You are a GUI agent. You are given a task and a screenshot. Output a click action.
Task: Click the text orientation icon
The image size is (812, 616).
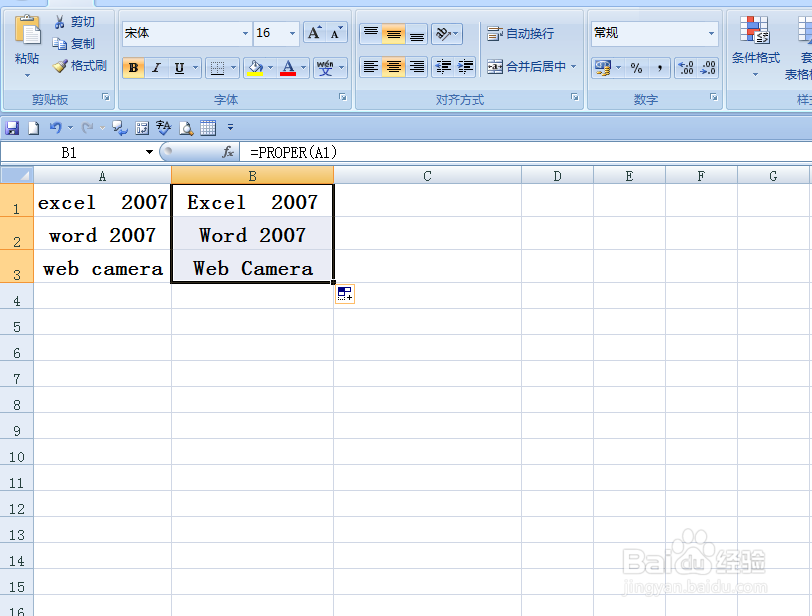pyautogui.click(x=446, y=34)
